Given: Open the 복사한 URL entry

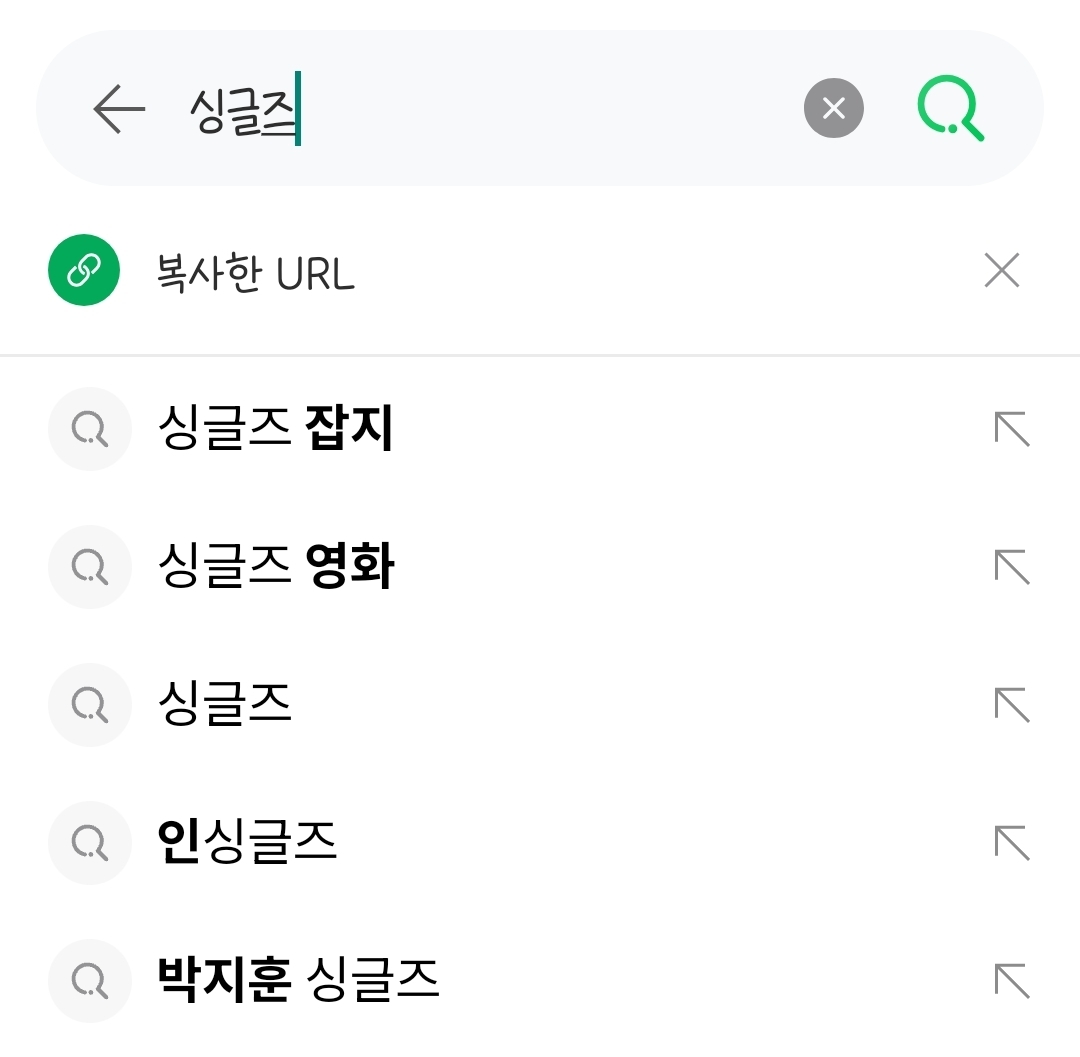Looking at the screenshot, I should pos(256,272).
